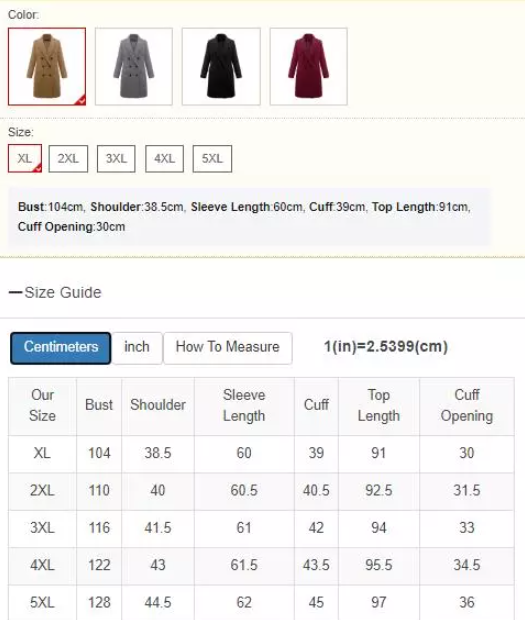The width and height of the screenshot is (525, 620).
Task: Click the Cuff Opening column header
Action: click(x=467, y=405)
